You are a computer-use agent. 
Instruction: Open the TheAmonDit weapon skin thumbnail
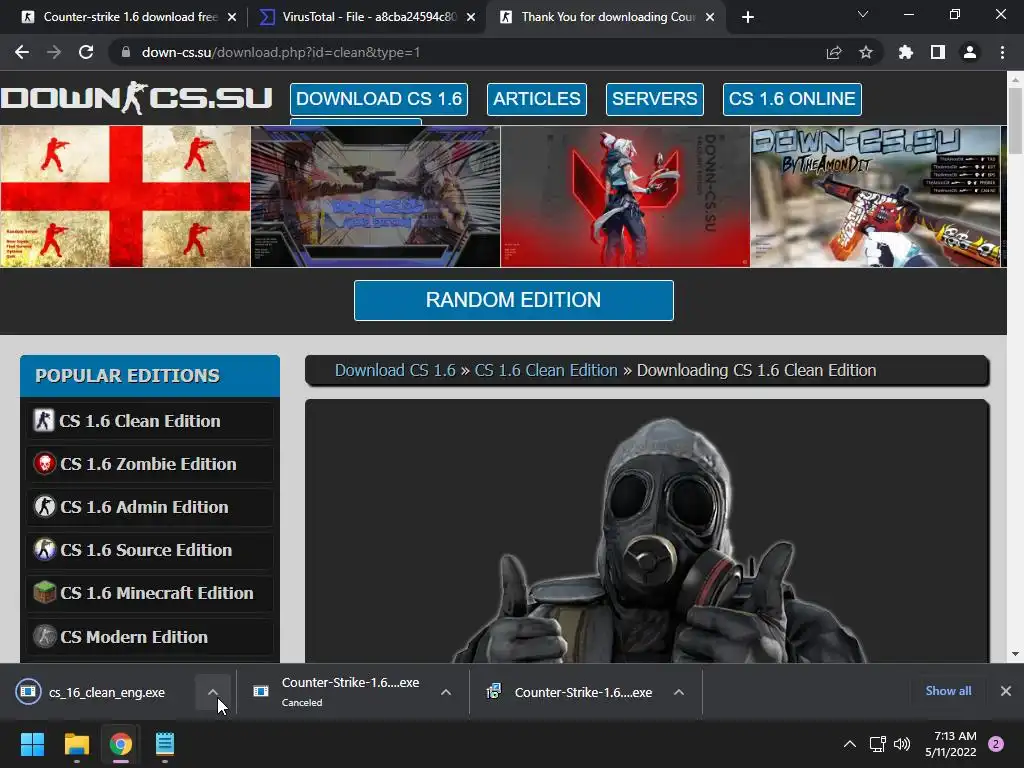tap(875, 197)
